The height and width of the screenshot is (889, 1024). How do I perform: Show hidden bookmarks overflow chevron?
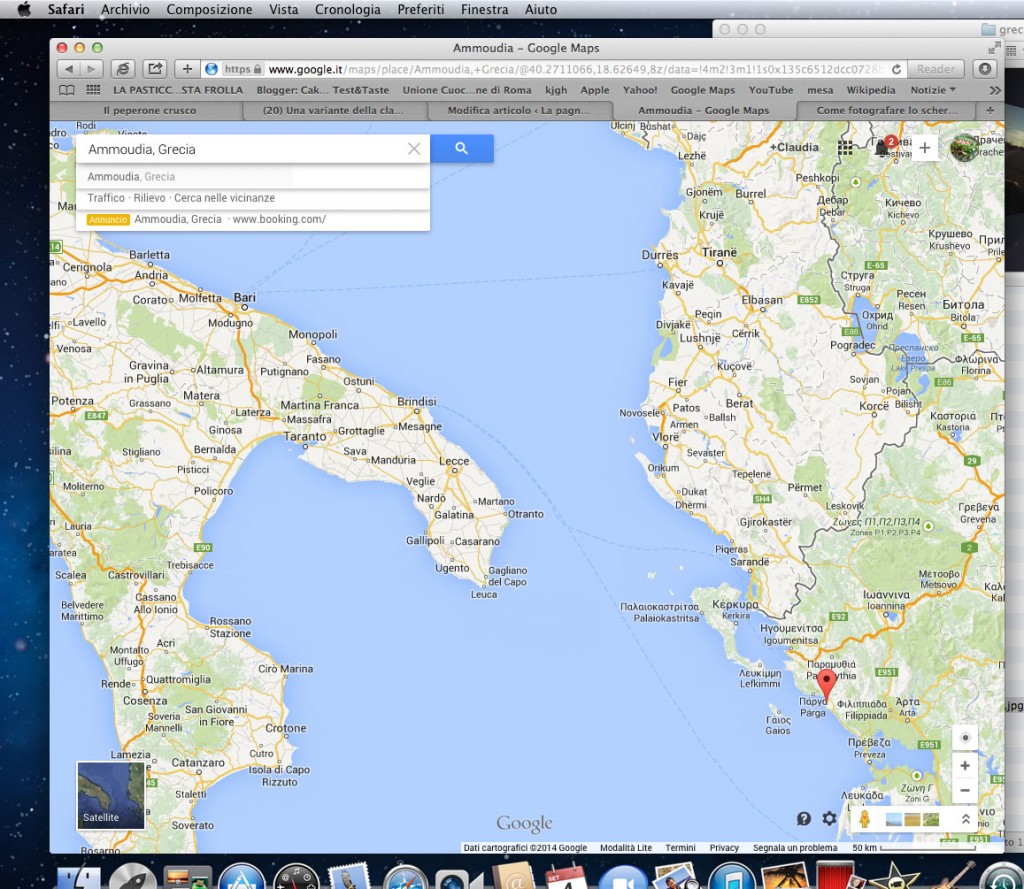pyautogui.click(x=994, y=90)
